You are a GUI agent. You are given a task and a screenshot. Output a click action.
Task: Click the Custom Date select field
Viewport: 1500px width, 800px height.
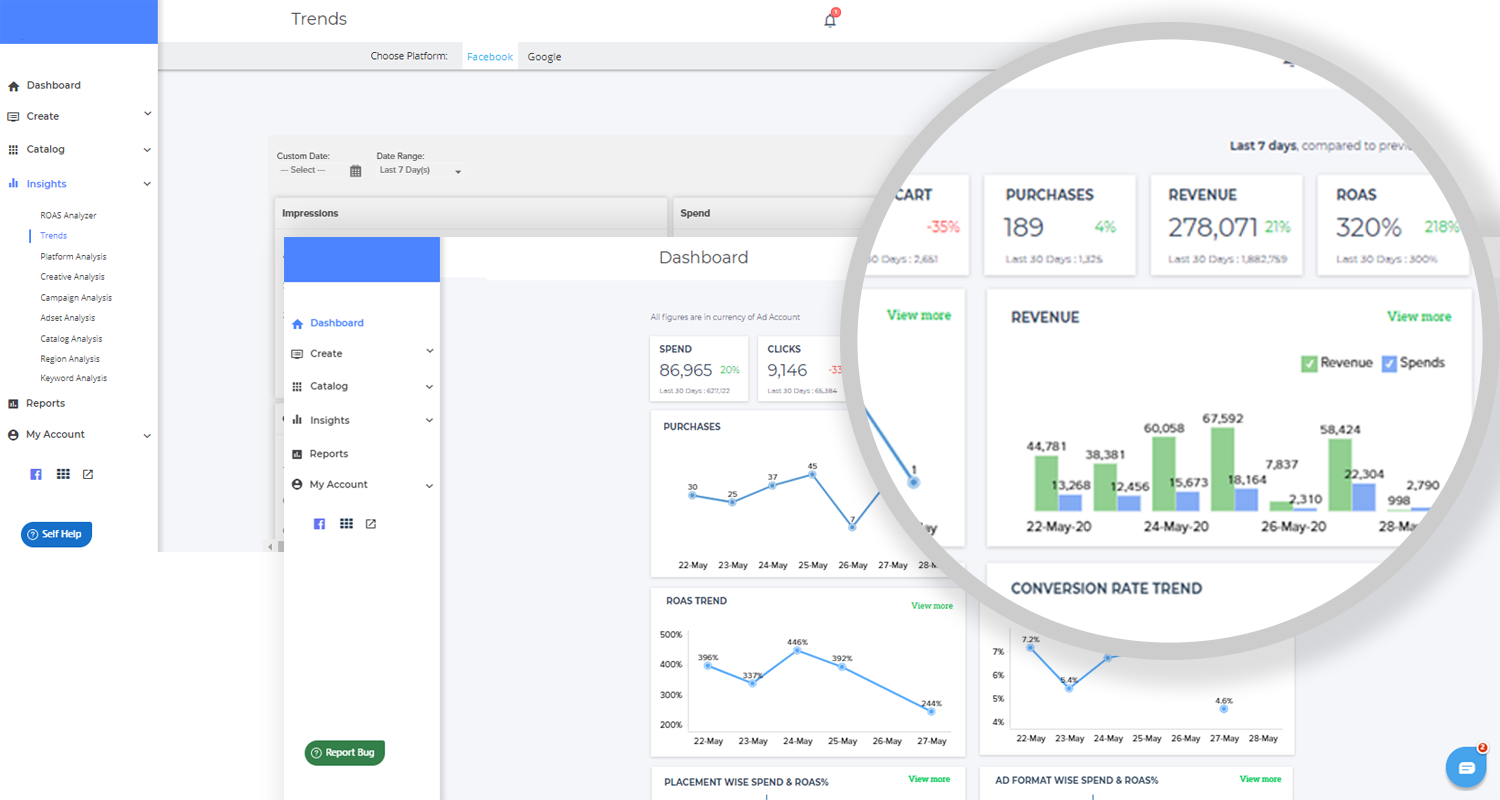pyautogui.click(x=309, y=171)
